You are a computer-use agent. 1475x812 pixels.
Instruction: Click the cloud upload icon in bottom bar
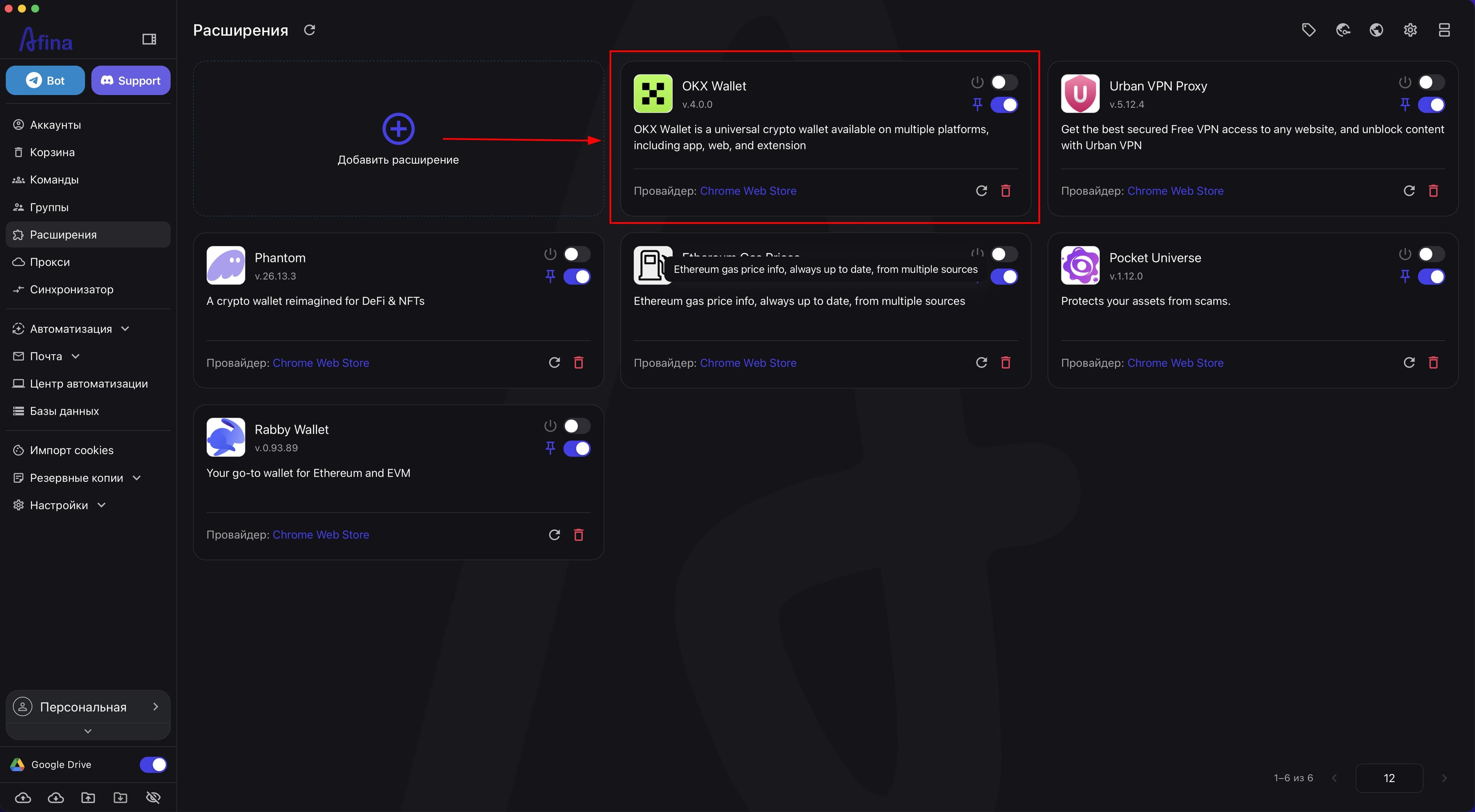pyautogui.click(x=23, y=798)
